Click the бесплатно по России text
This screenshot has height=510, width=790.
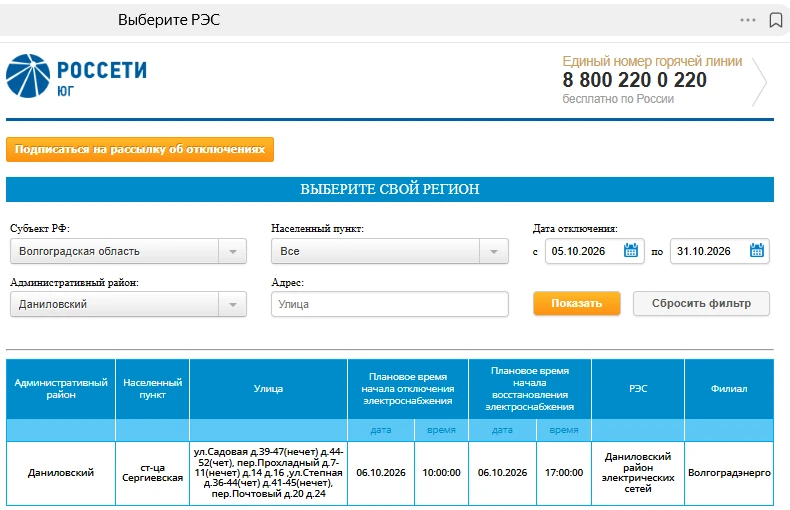618,99
